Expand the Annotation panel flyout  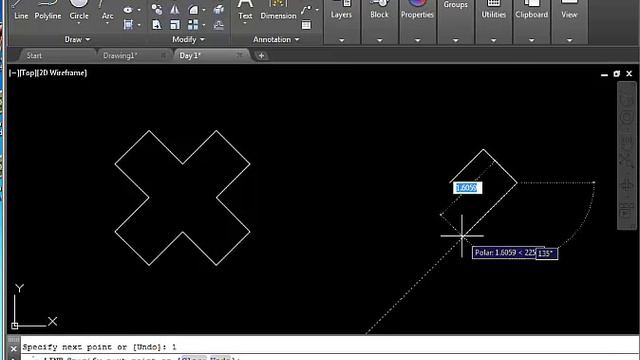(276, 40)
